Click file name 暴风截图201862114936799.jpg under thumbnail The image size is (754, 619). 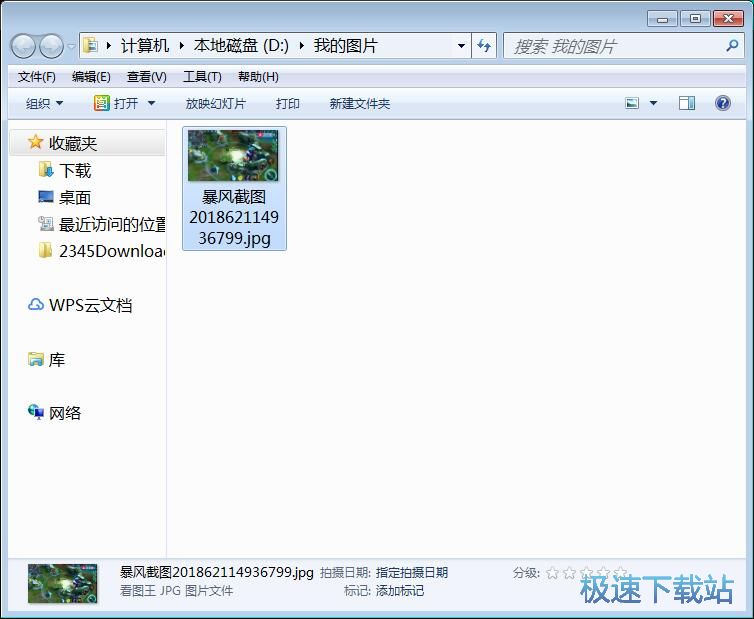234,217
